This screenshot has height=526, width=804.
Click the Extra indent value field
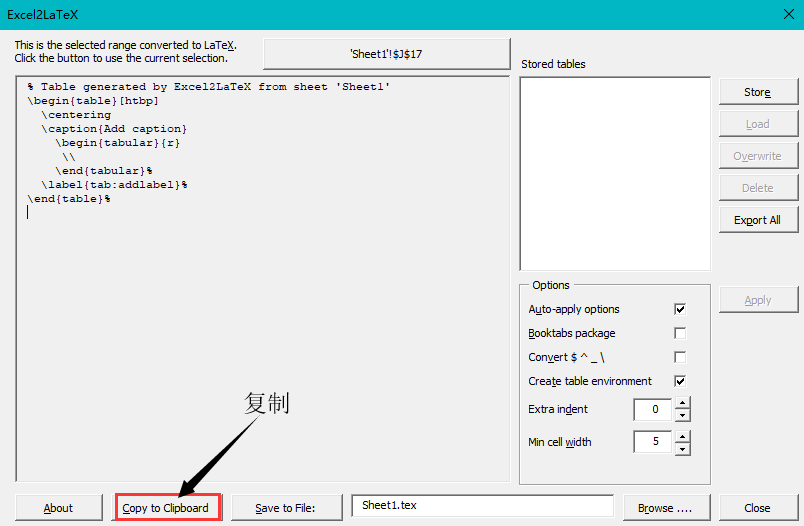pyautogui.click(x=653, y=409)
